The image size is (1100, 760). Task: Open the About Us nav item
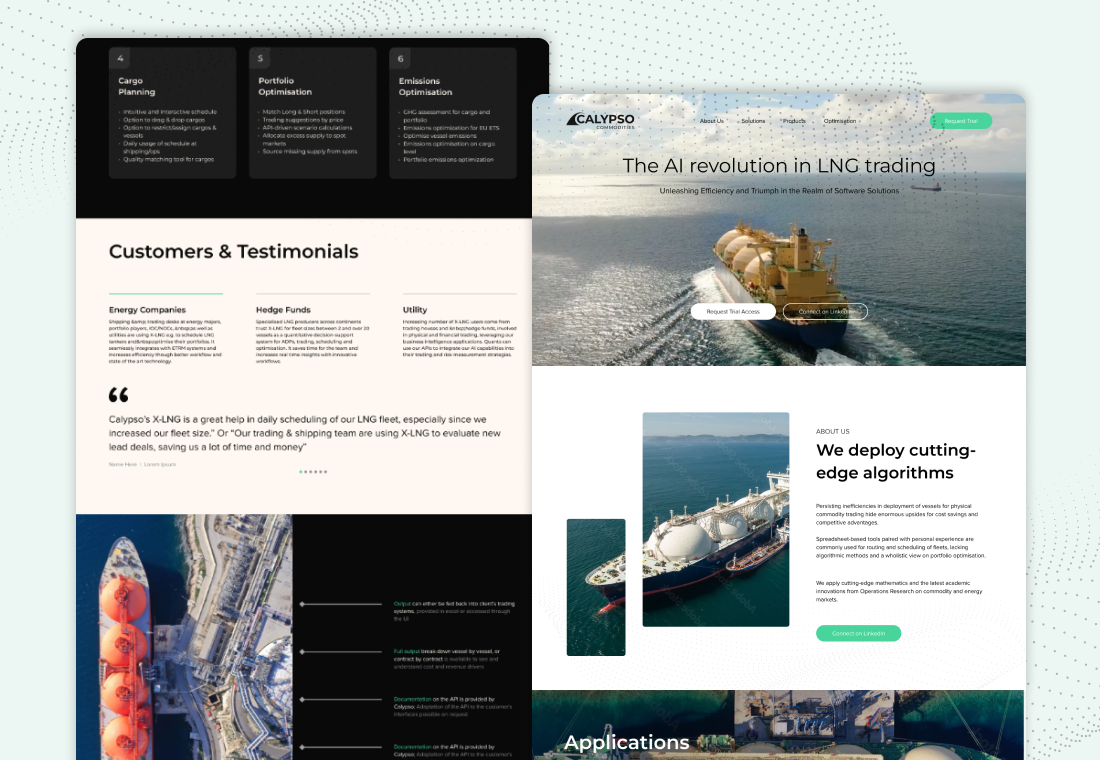[711, 121]
